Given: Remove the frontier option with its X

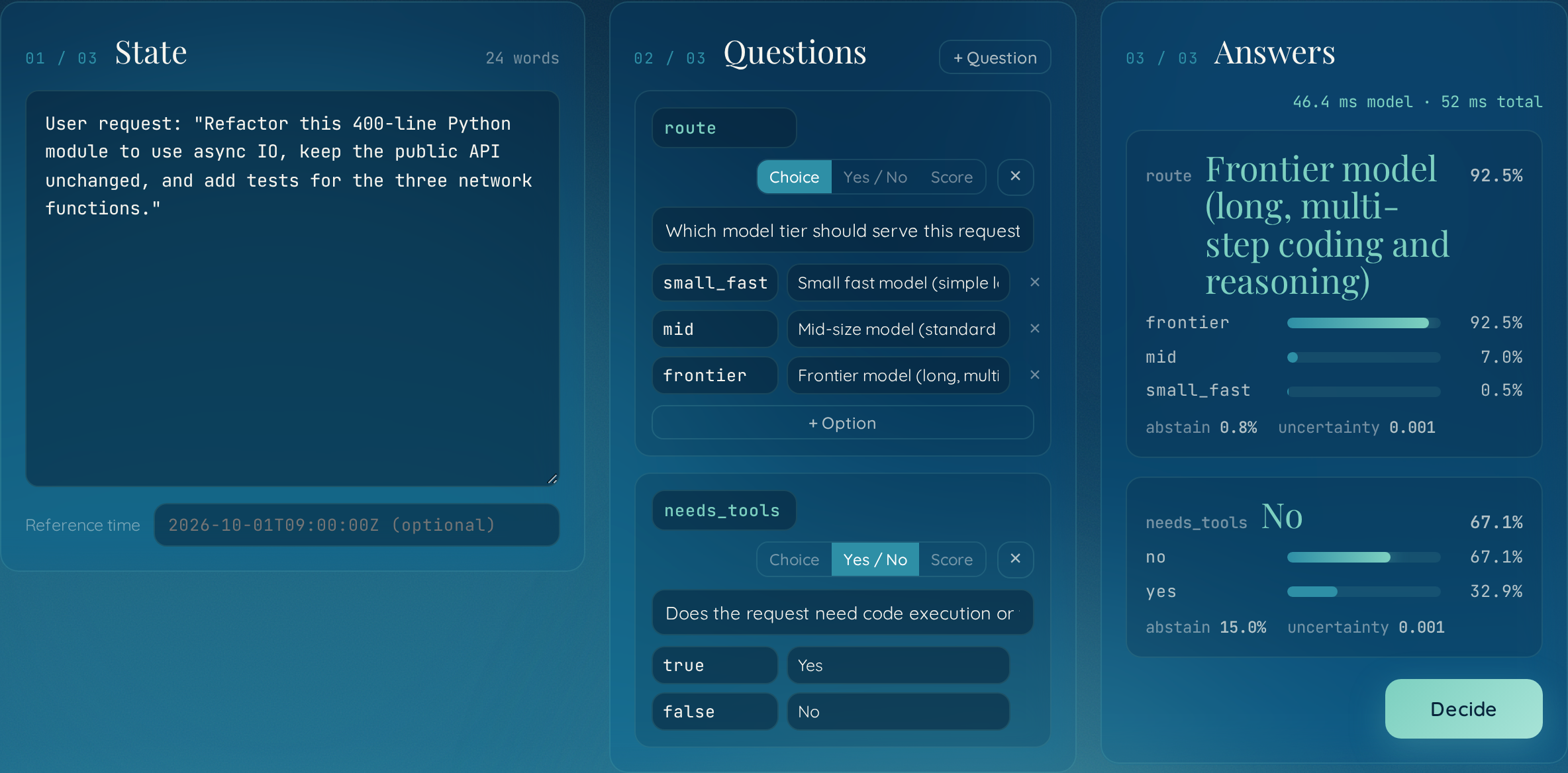Looking at the screenshot, I should click(1035, 375).
